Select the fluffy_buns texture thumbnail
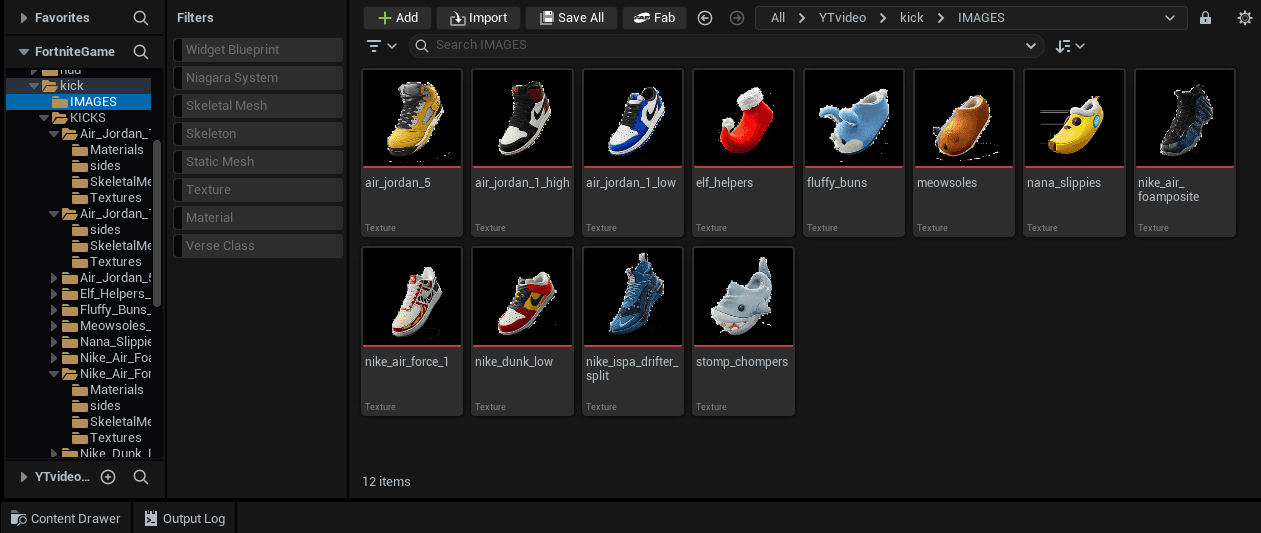1261x533 pixels. coord(854,118)
